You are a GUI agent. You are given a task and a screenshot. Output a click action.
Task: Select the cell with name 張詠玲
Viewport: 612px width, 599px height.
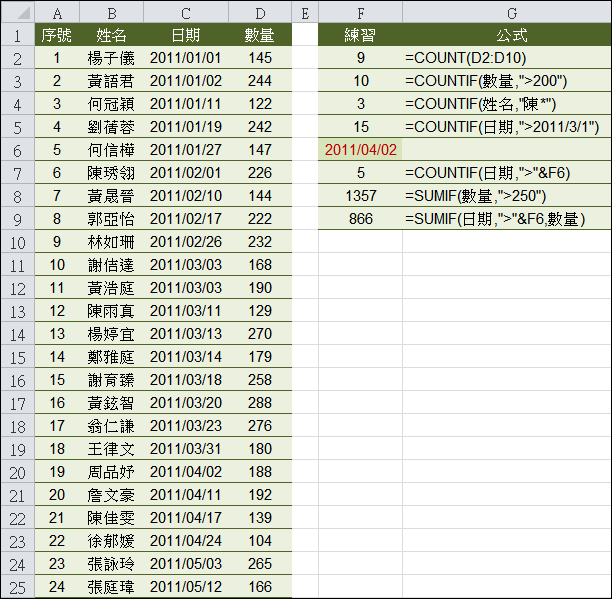pos(112,563)
